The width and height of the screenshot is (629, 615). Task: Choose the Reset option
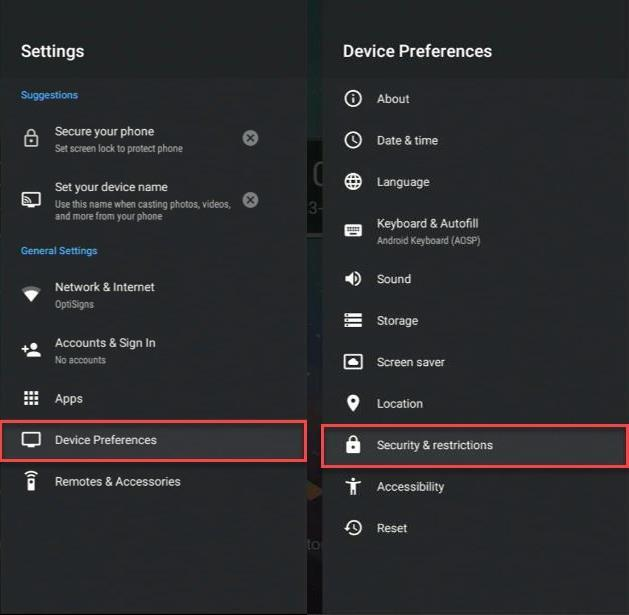[392, 528]
